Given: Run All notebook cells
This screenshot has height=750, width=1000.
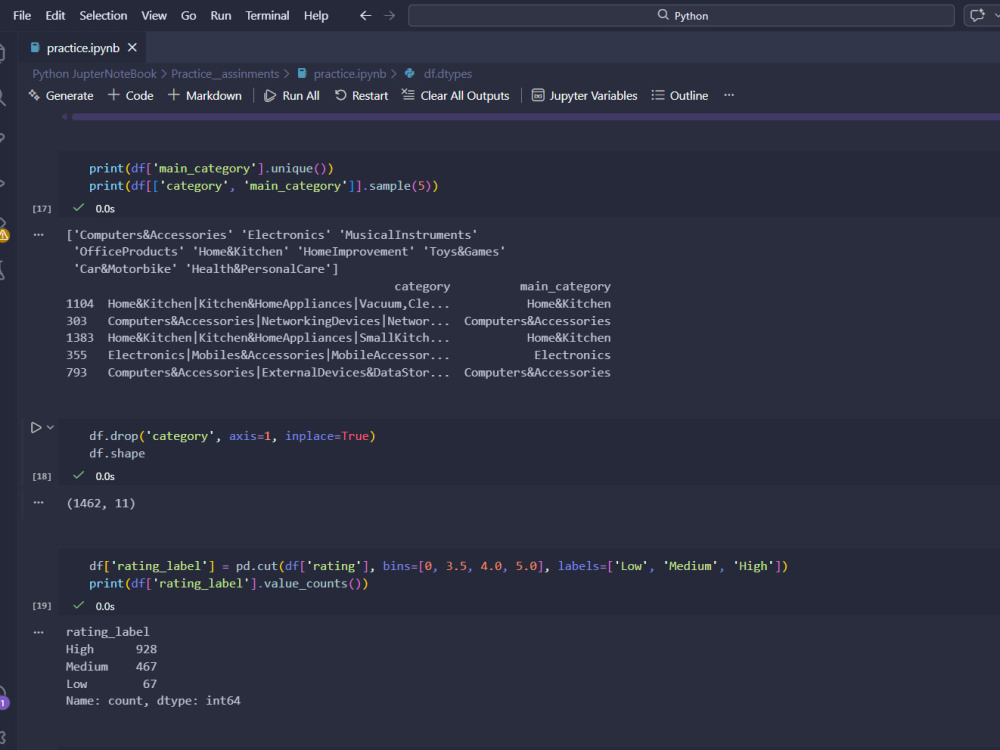Looking at the screenshot, I should (x=292, y=96).
